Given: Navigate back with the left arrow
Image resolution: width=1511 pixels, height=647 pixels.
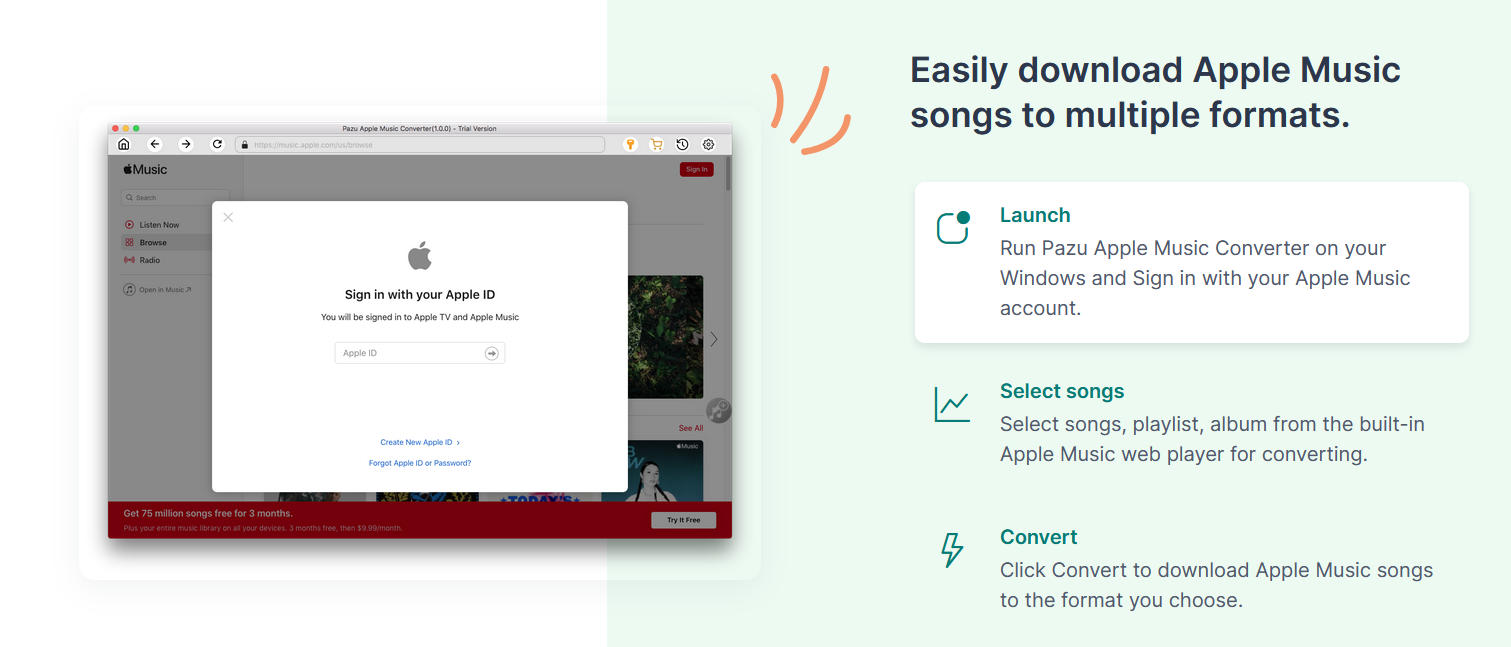Looking at the screenshot, I should click(155, 144).
